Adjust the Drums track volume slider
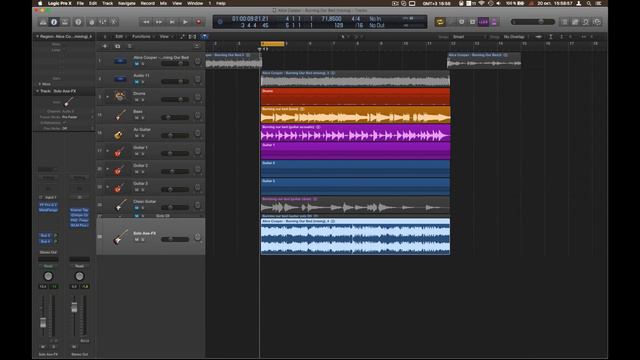 pyautogui.click(x=175, y=100)
